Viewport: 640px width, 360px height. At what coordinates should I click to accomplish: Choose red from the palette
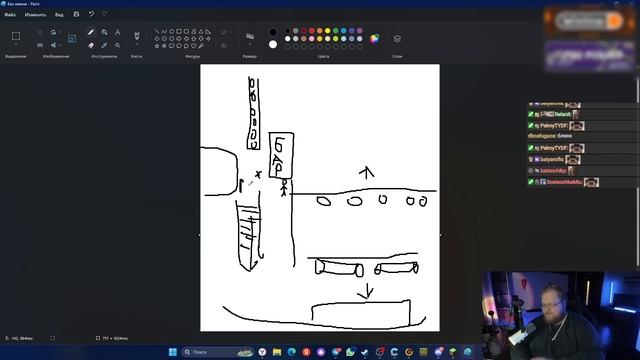(312, 31)
